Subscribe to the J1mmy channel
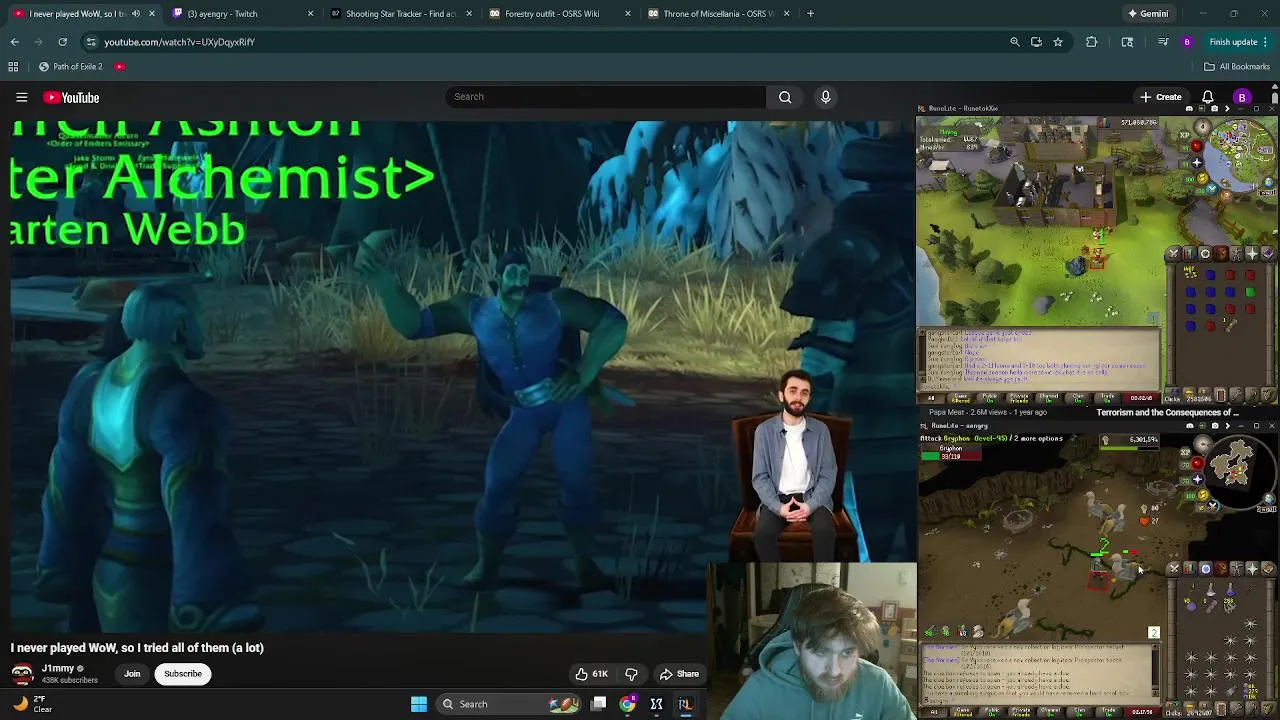This screenshot has width=1280, height=720. (183, 674)
